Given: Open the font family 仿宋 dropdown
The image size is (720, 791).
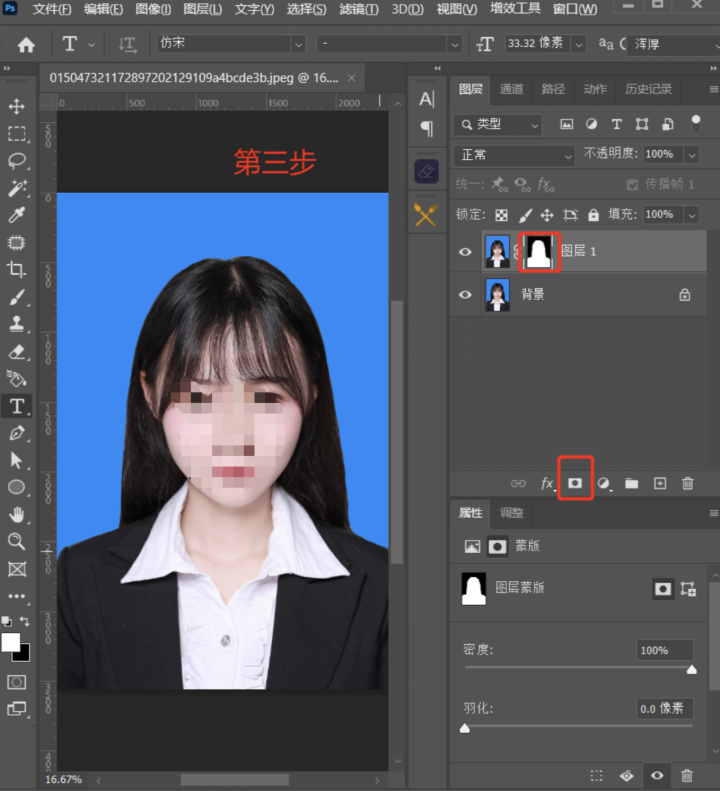Looking at the screenshot, I should pos(298,45).
